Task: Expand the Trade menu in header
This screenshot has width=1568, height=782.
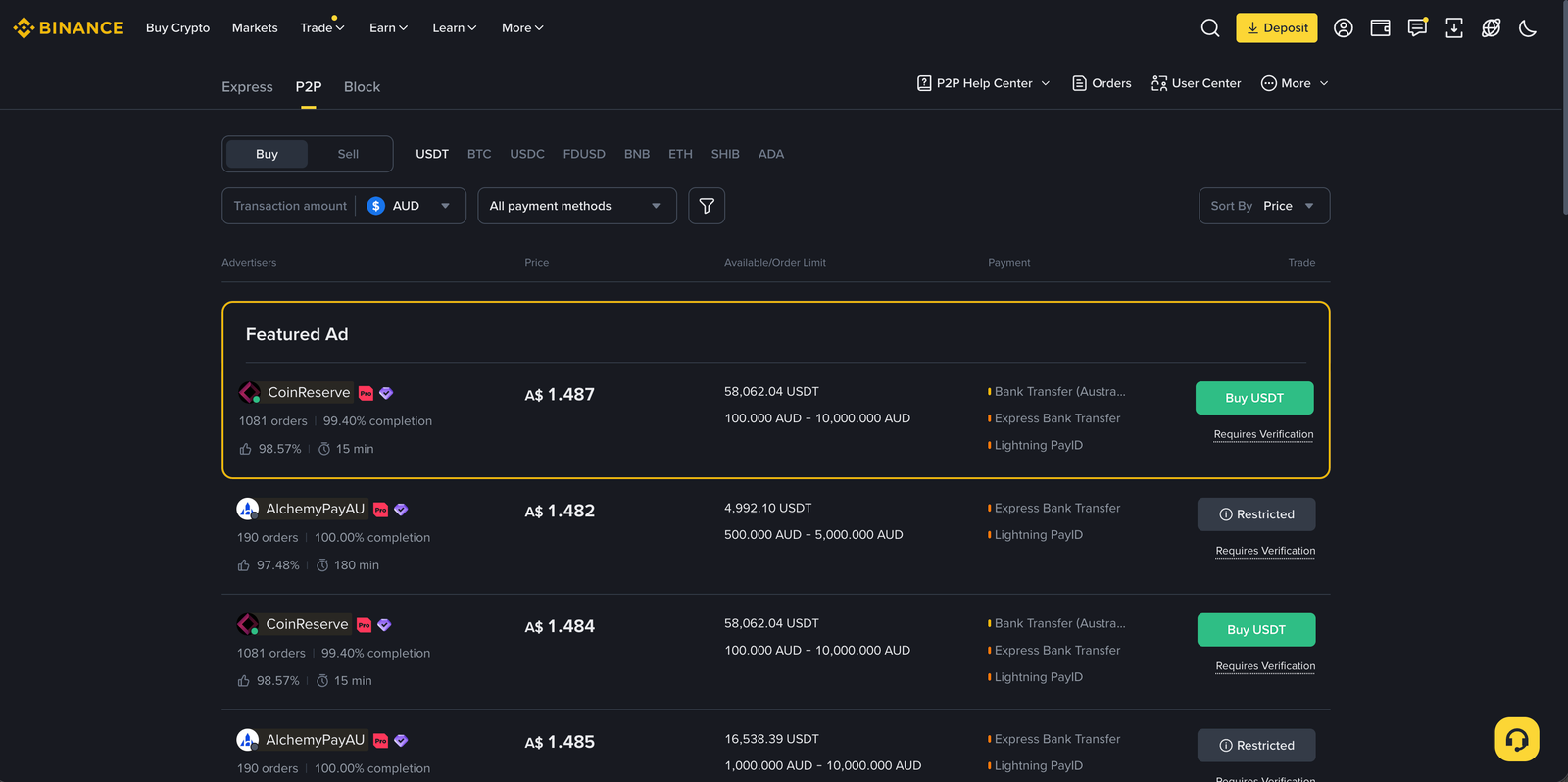Action: 322,27
